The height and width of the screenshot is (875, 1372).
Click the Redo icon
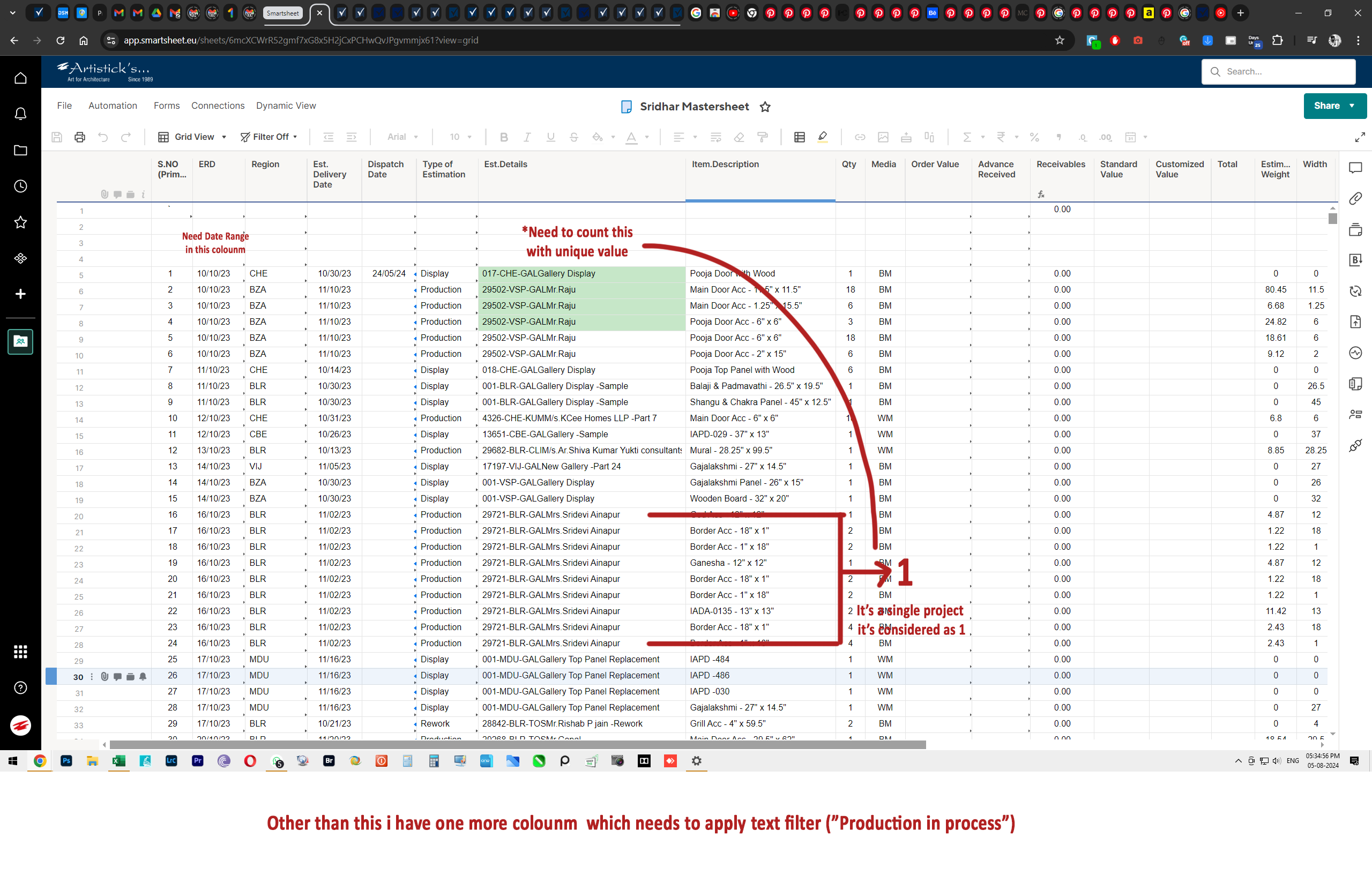[x=126, y=137]
